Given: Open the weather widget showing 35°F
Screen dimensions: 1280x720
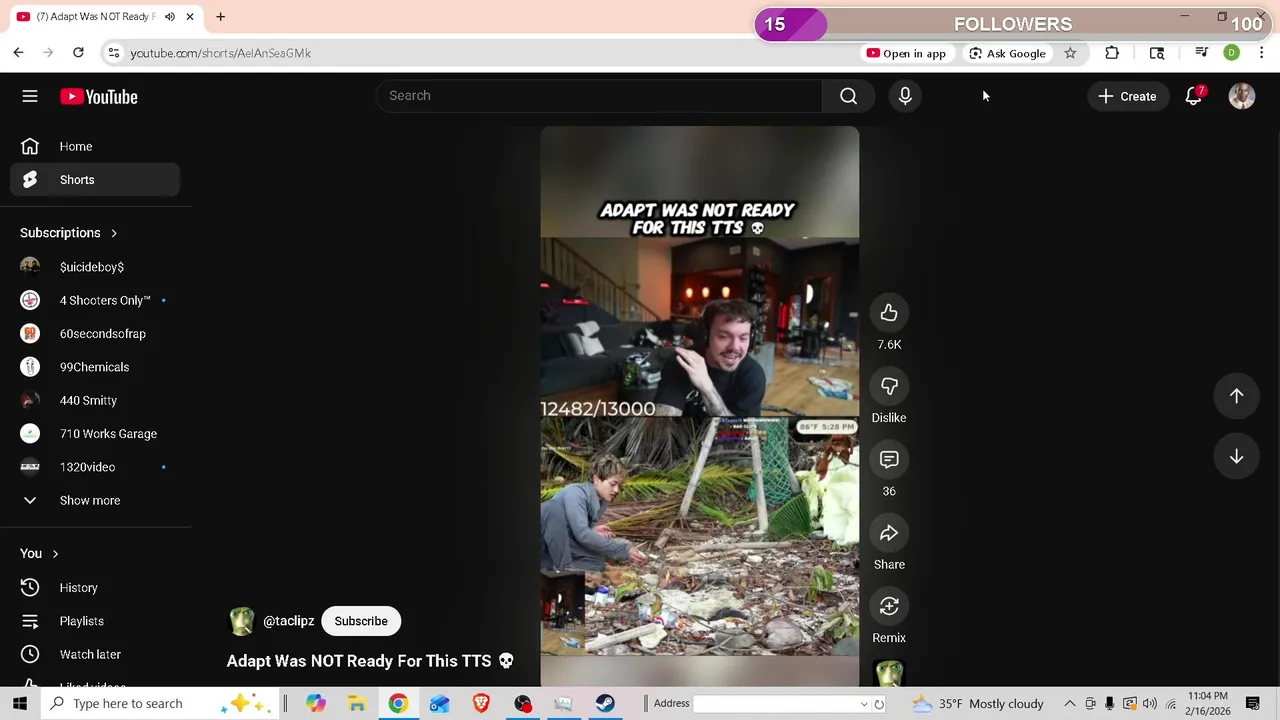Looking at the screenshot, I should [979, 704].
